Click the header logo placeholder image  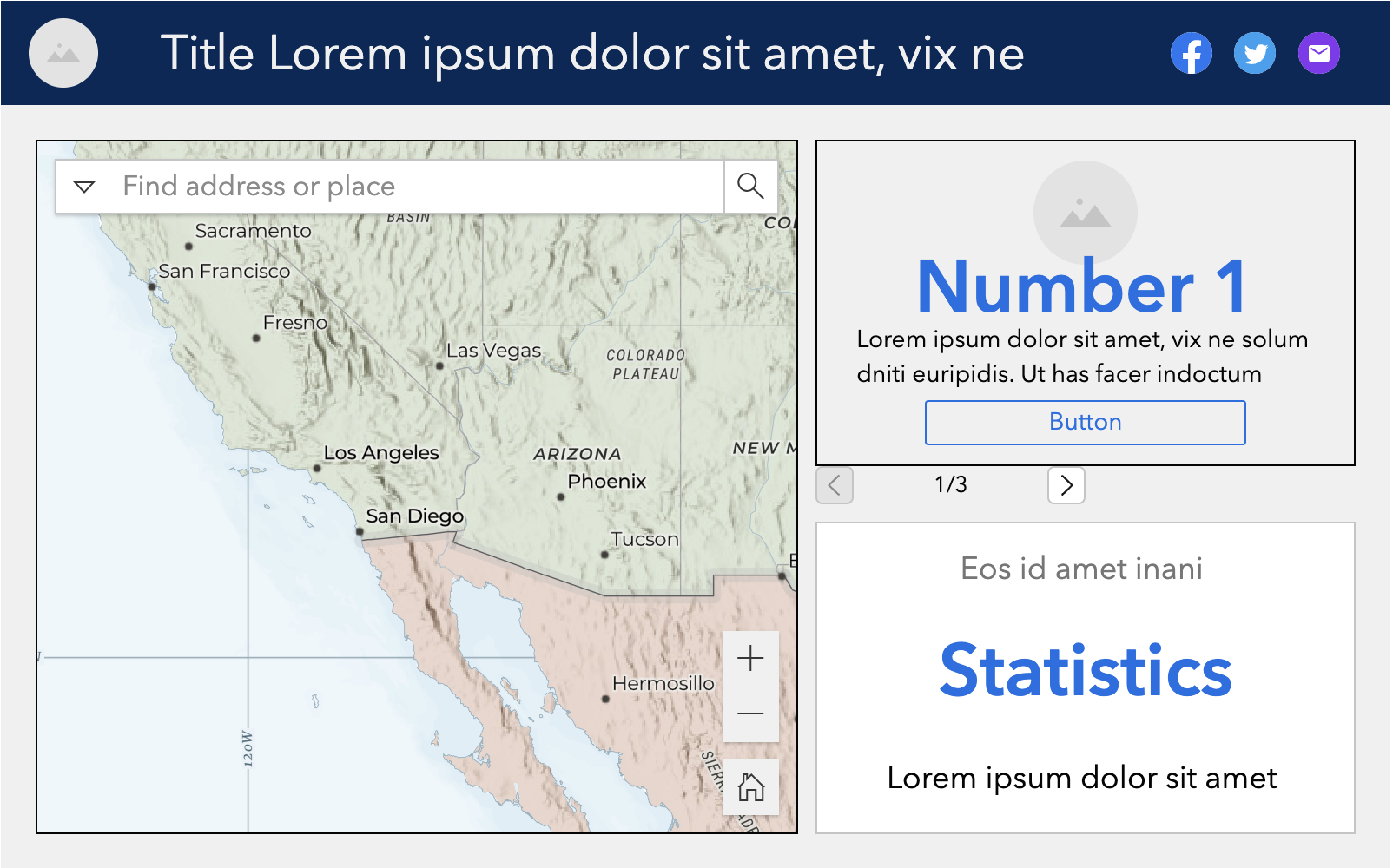coord(63,54)
